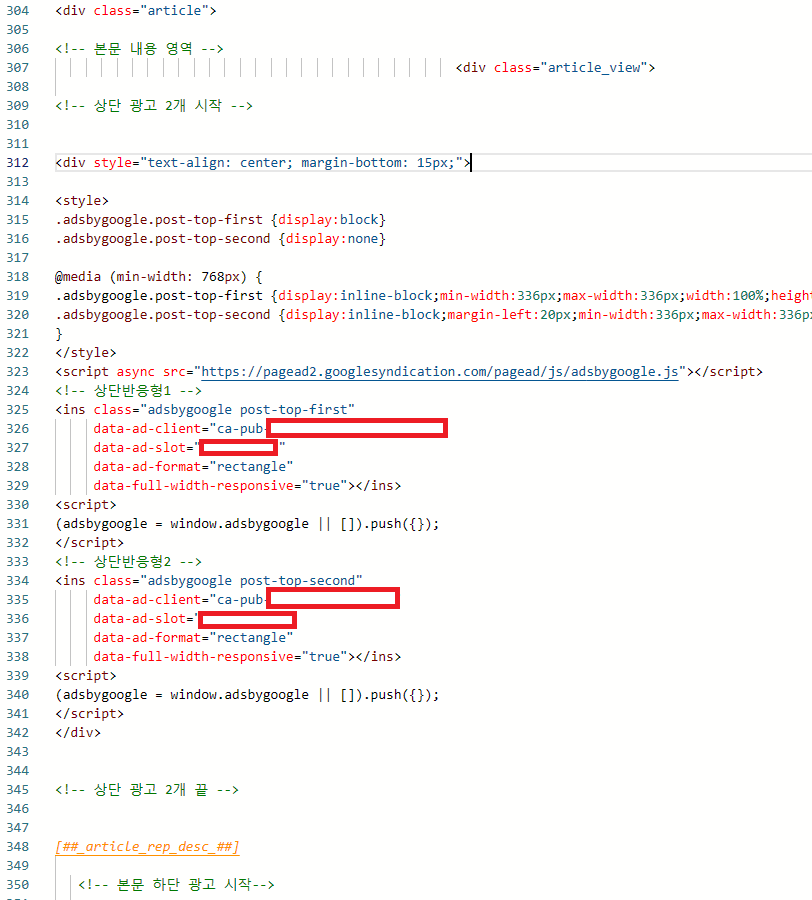The width and height of the screenshot is (812, 900).
Task: Place cursor on div class="article" line
Action: coord(135,11)
